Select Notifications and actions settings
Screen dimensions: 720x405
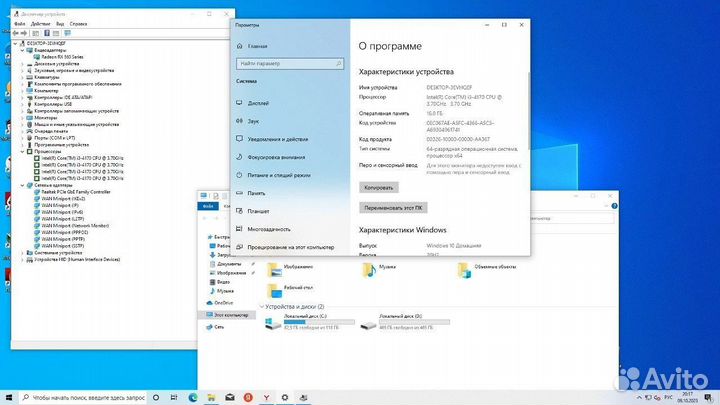click(277, 139)
